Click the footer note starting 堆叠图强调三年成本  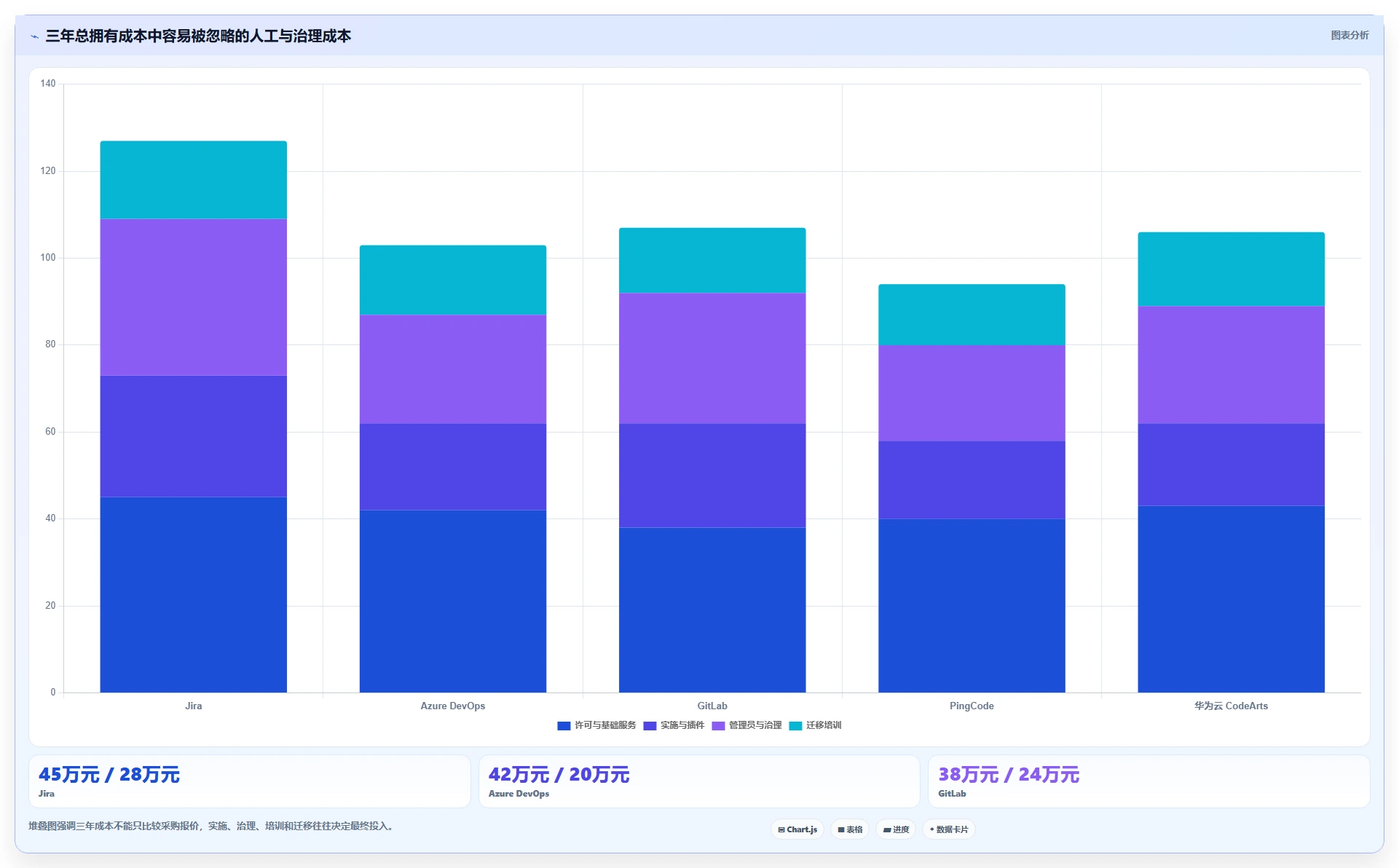[x=213, y=826]
